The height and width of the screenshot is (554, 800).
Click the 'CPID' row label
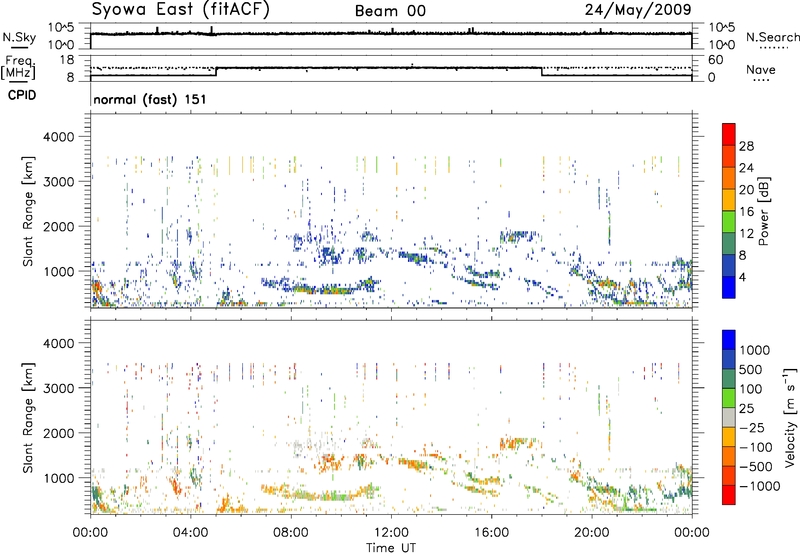(22, 95)
